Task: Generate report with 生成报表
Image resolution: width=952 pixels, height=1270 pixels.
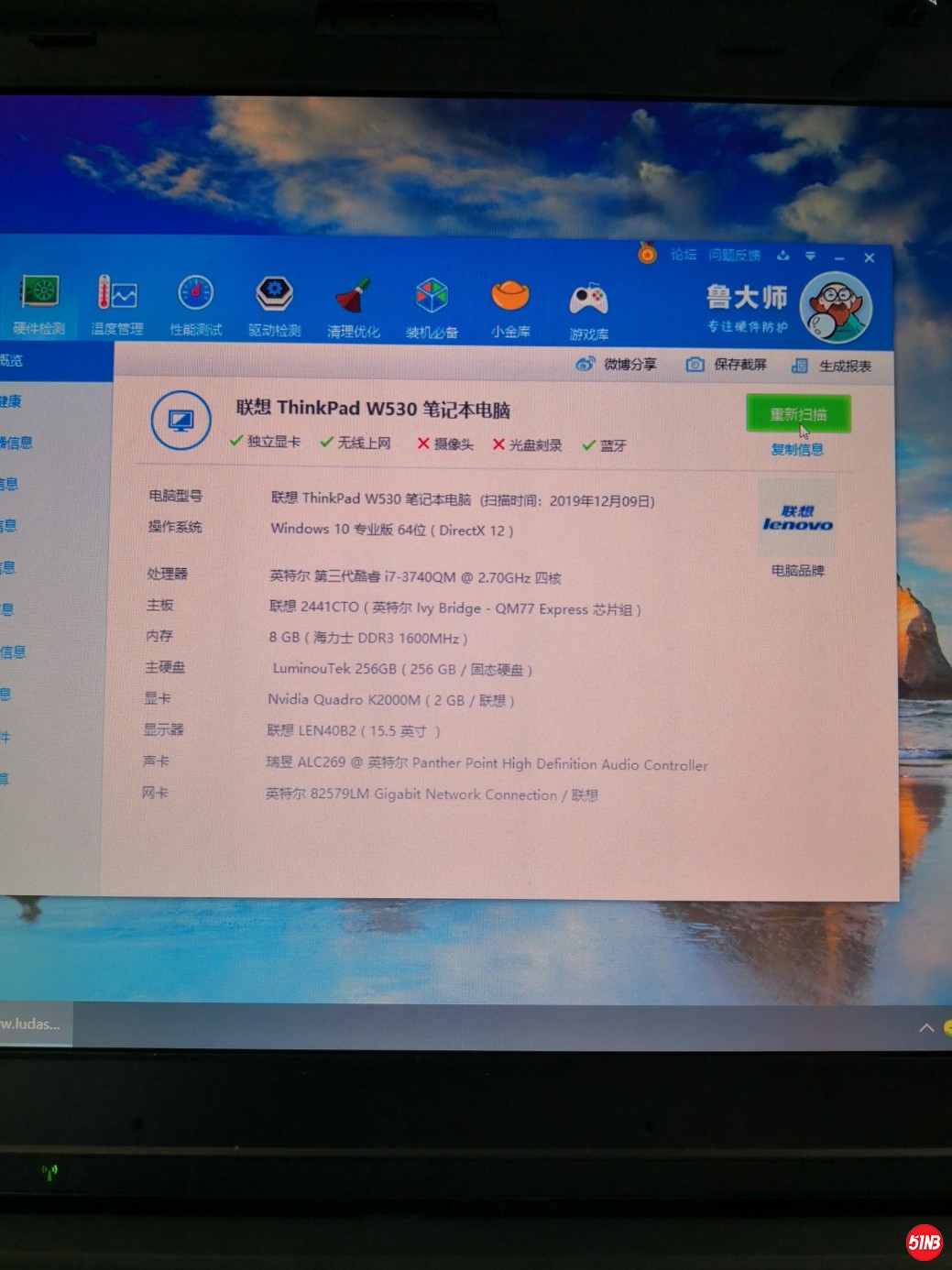Action: click(832, 366)
